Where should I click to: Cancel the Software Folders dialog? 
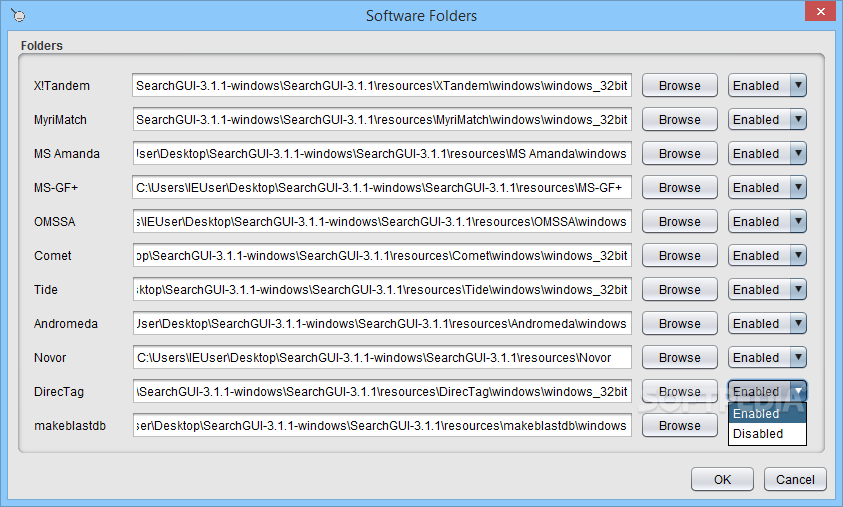(x=795, y=479)
